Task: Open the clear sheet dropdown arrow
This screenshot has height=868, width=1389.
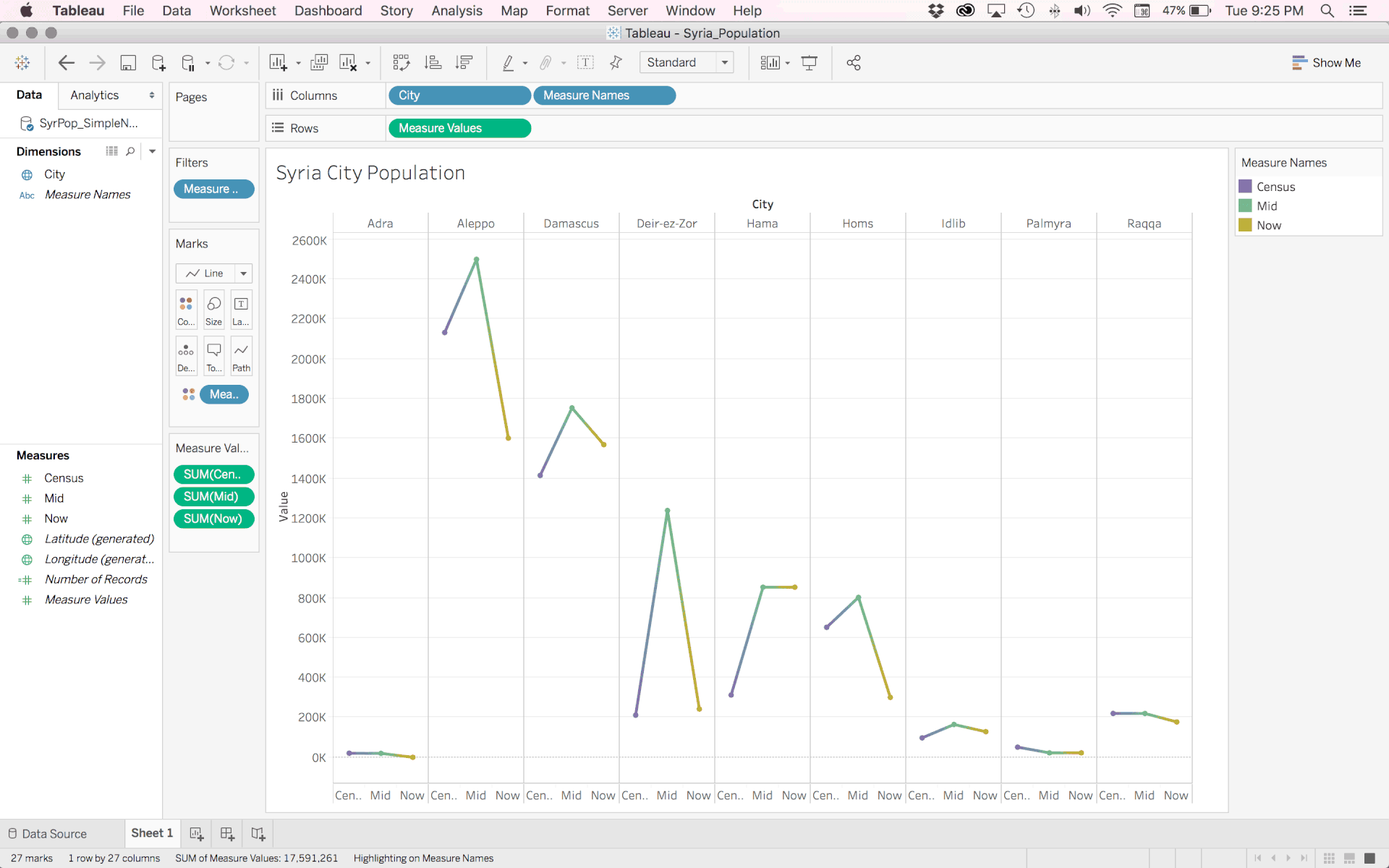Action: click(368, 64)
